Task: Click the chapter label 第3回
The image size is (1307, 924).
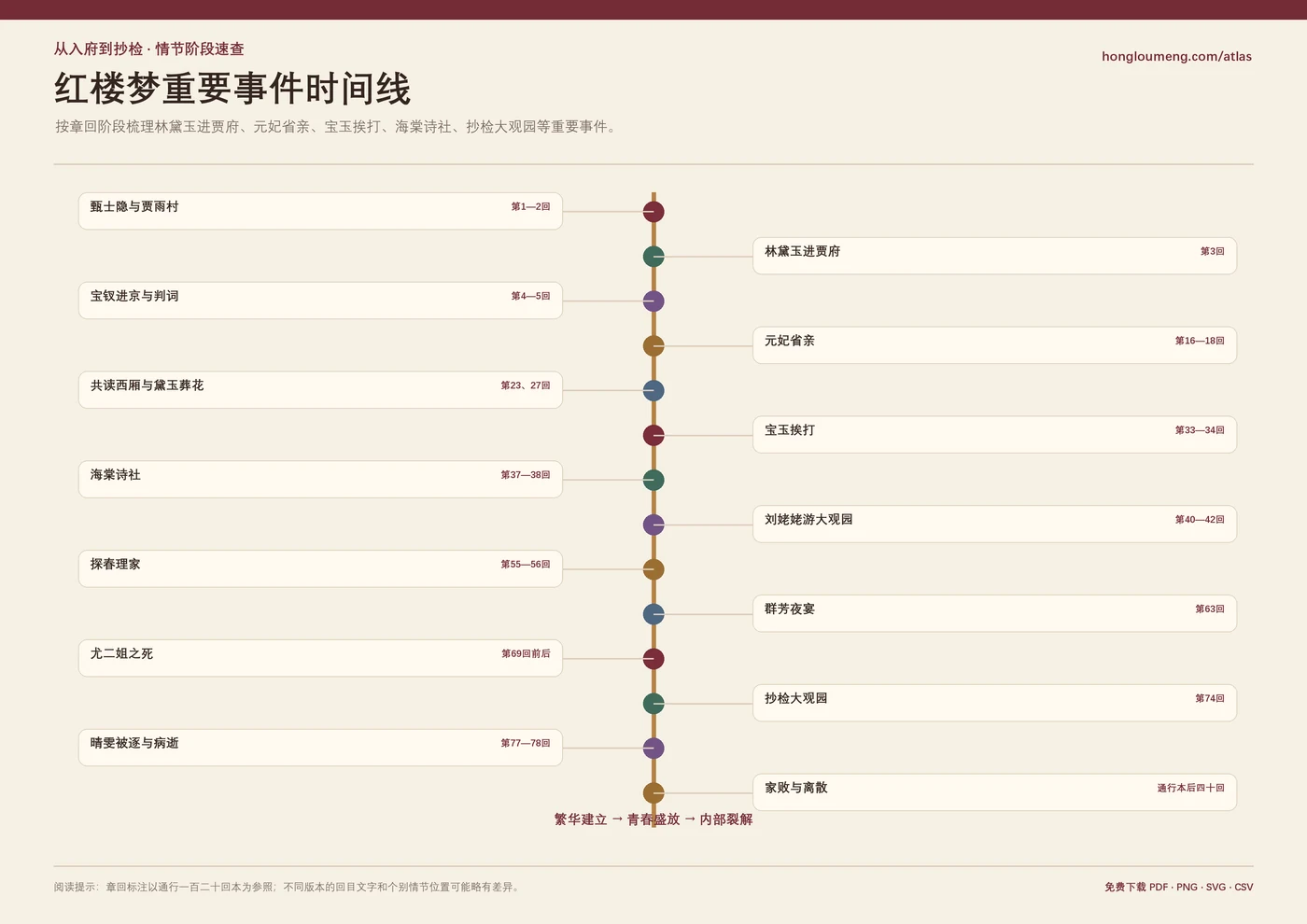Action: tap(1212, 251)
